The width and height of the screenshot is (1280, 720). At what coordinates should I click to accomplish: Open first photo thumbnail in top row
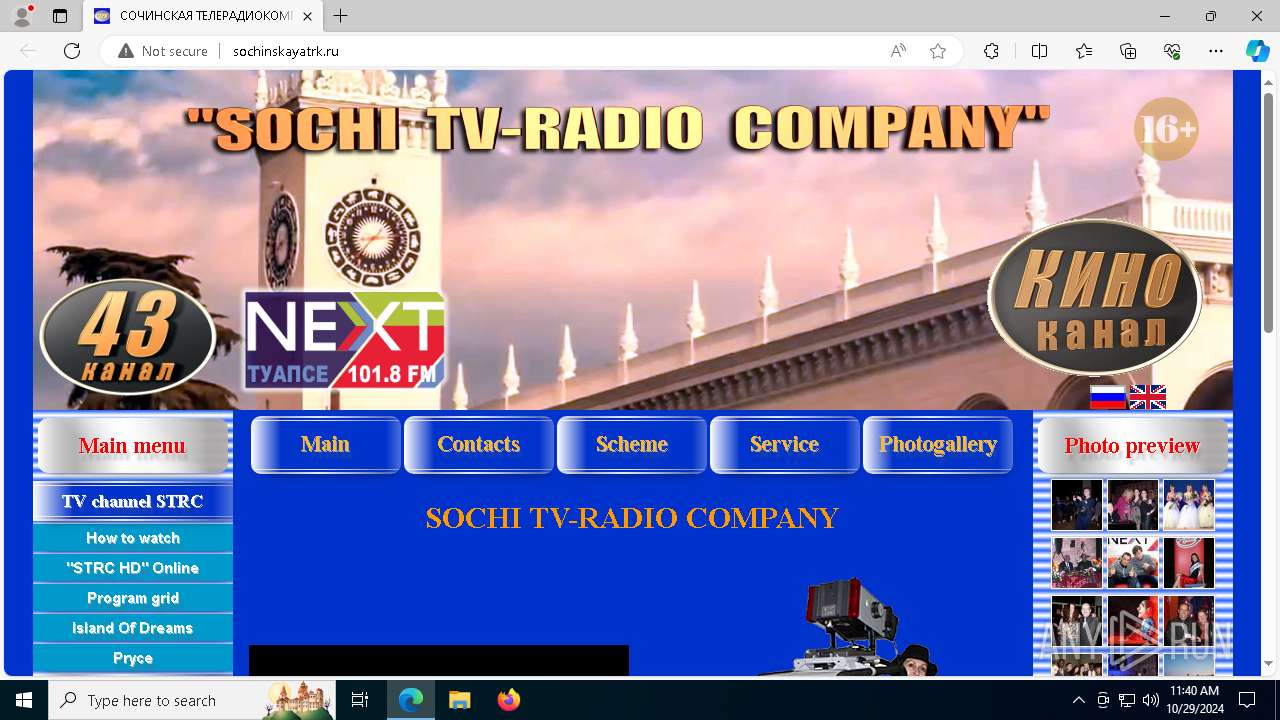pyautogui.click(x=1077, y=505)
